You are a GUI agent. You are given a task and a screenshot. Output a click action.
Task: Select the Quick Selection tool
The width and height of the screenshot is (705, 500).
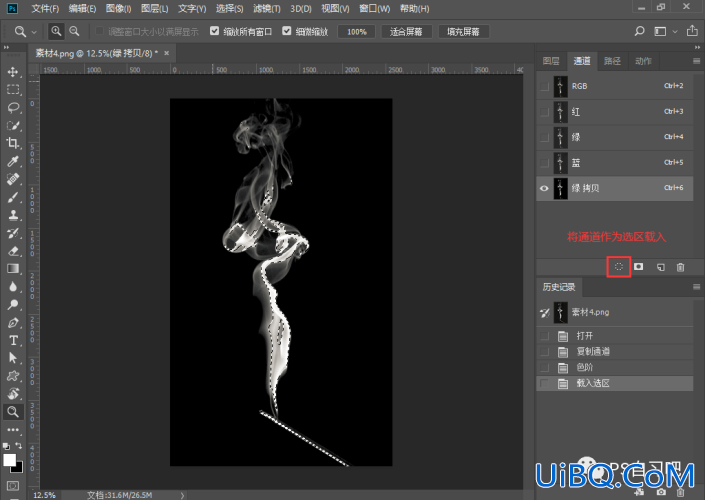(x=13, y=125)
